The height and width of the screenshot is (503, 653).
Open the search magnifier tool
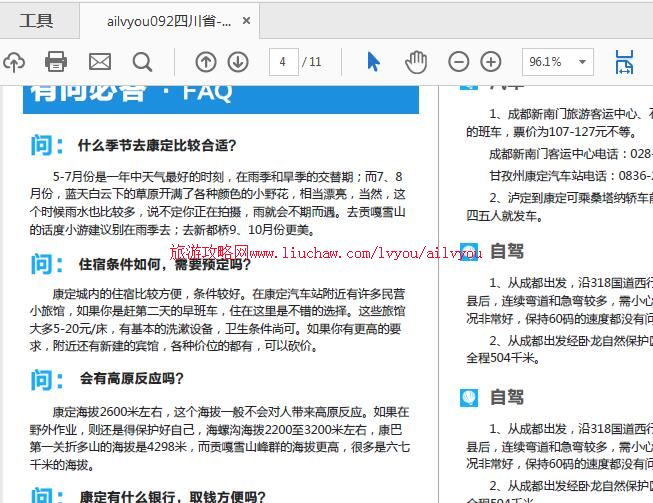143,62
